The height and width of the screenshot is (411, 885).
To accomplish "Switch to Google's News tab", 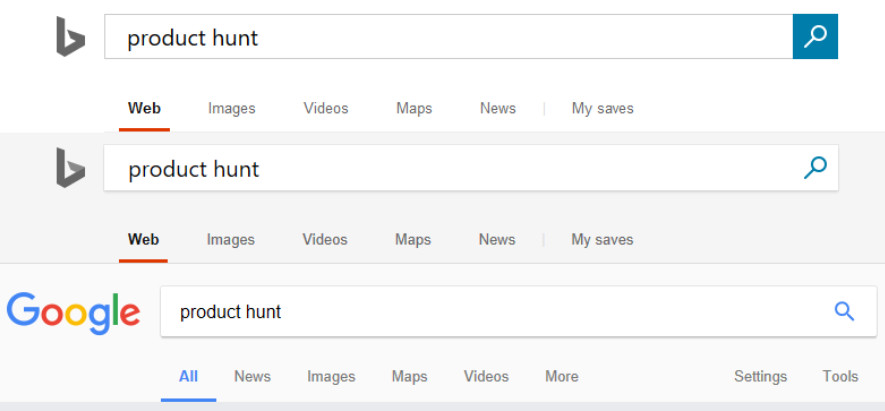I will (252, 377).
